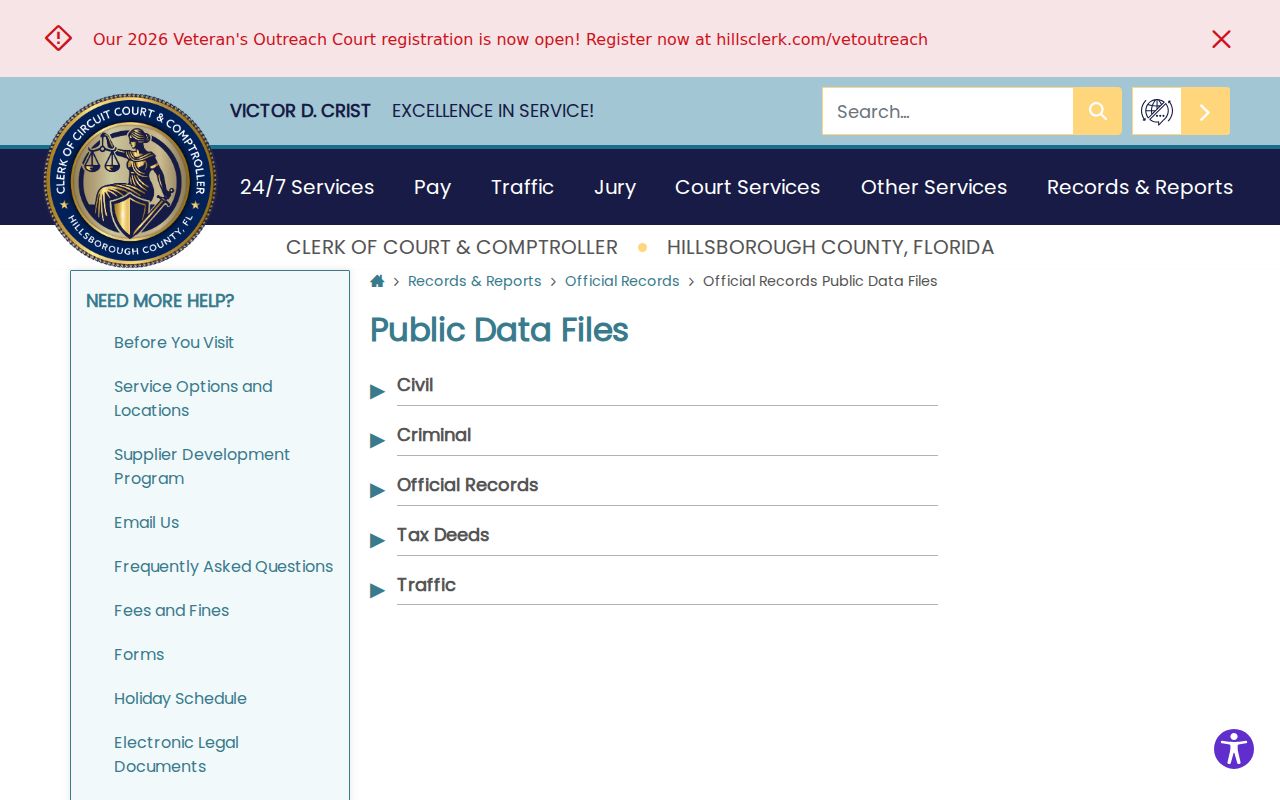Click the Clerk of Circuit Court seal logo
1280x800 pixels.
coord(130,181)
